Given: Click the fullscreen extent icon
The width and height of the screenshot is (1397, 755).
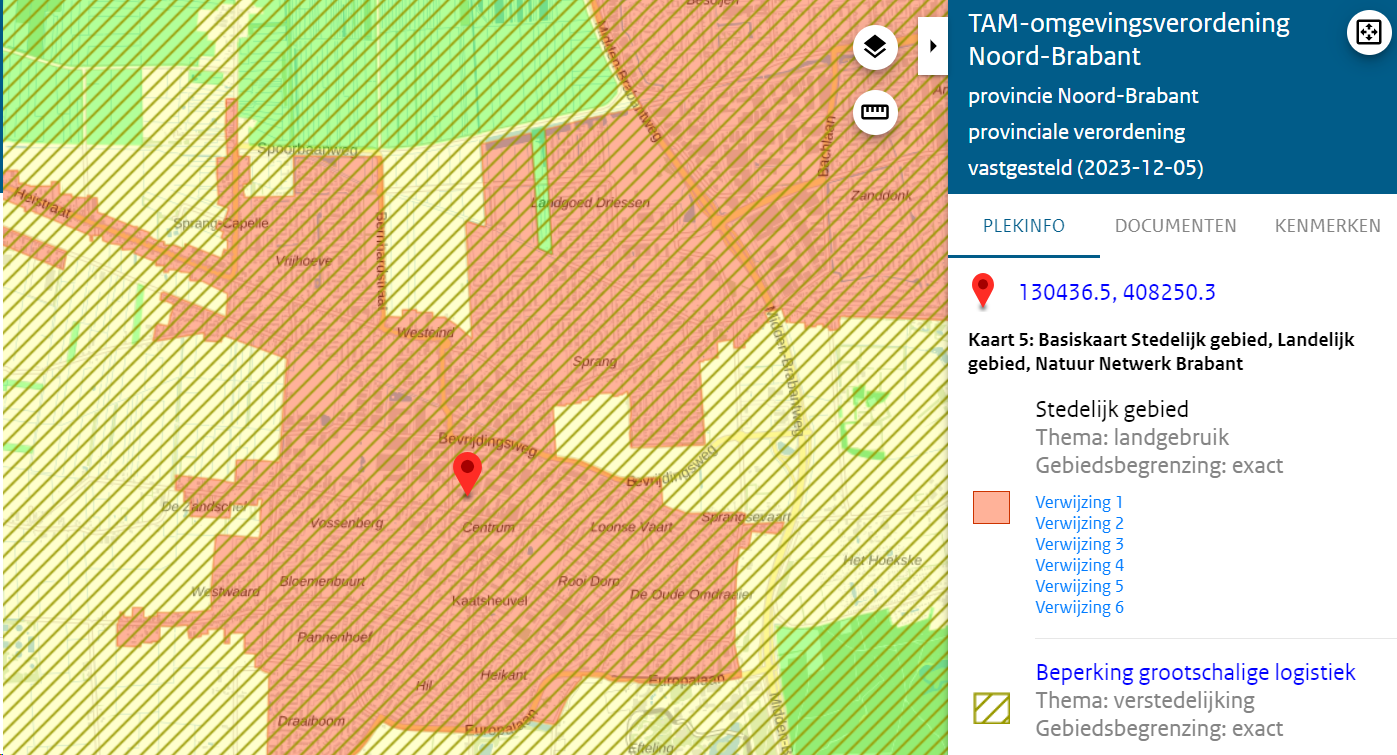Looking at the screenshot, I should tap(1367, 32).
